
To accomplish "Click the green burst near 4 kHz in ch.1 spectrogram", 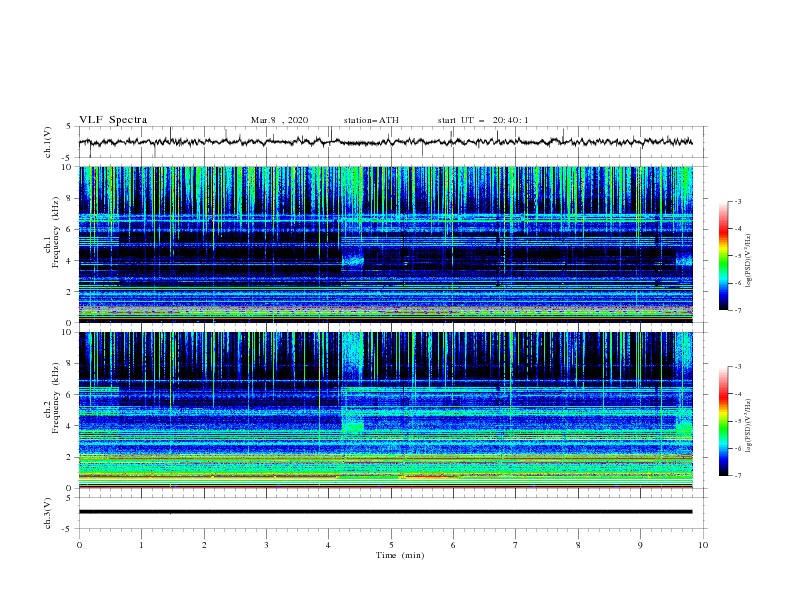I will pos(353,261).
